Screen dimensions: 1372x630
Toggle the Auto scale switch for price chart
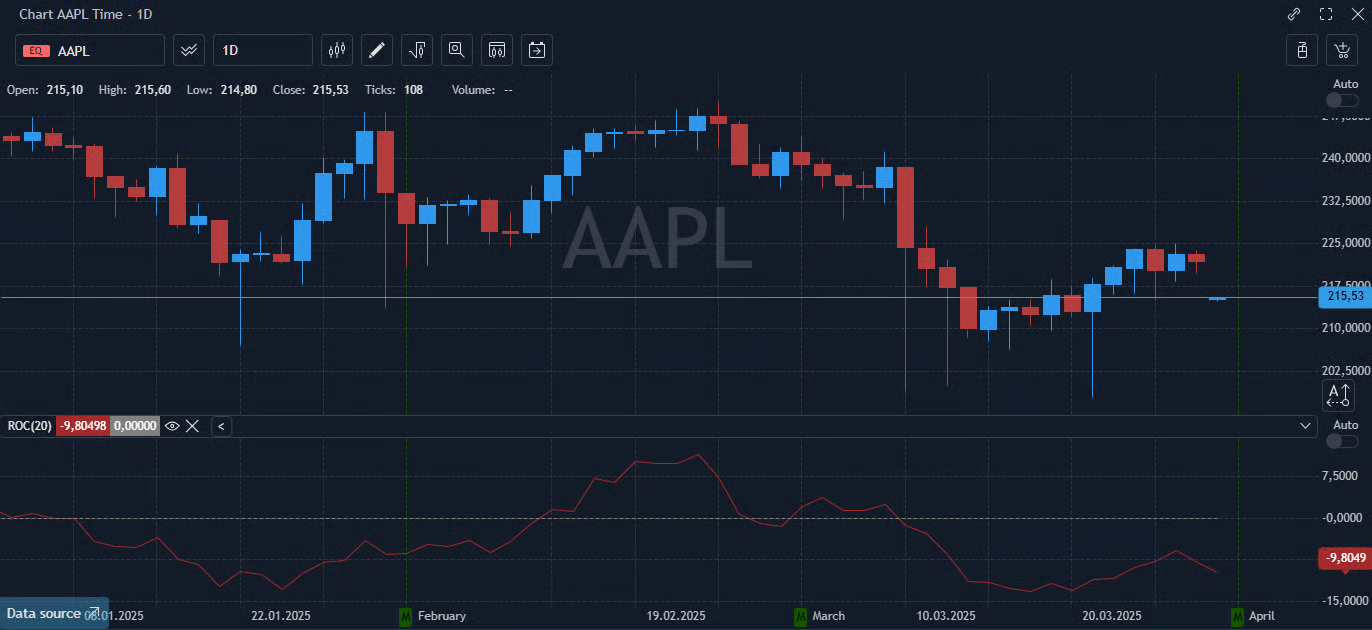click(x=1341, y=100)
